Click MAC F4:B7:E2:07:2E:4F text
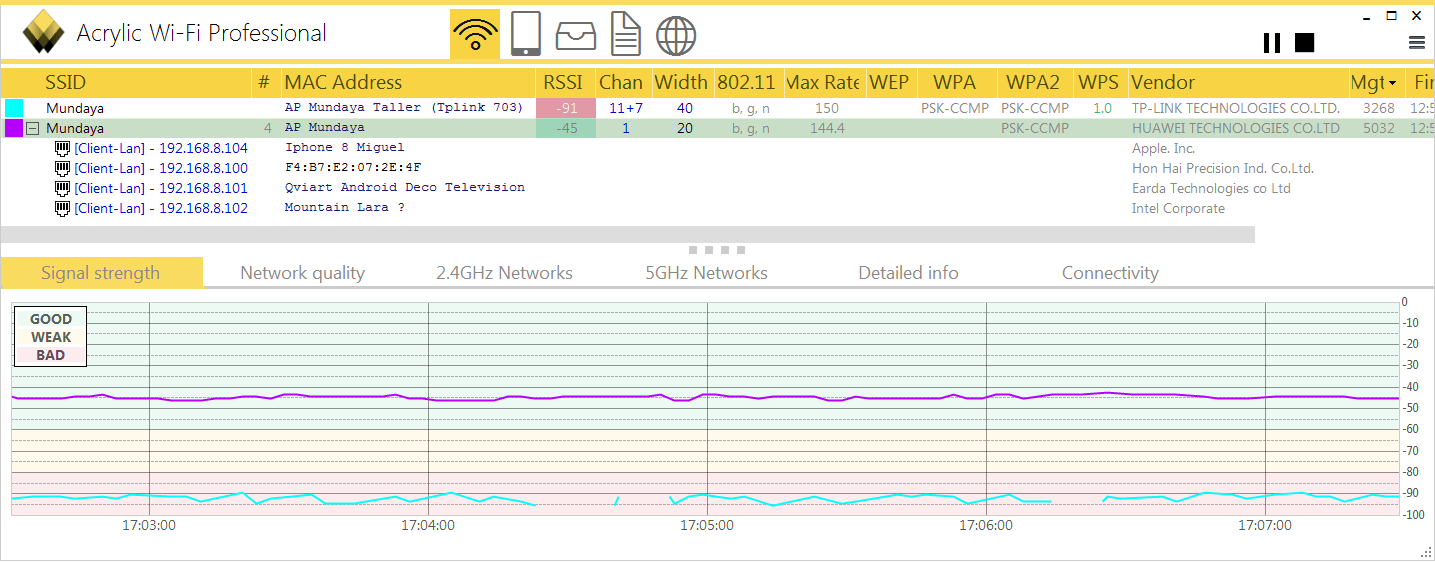1435x562 pixels. (x=352, y=168)
